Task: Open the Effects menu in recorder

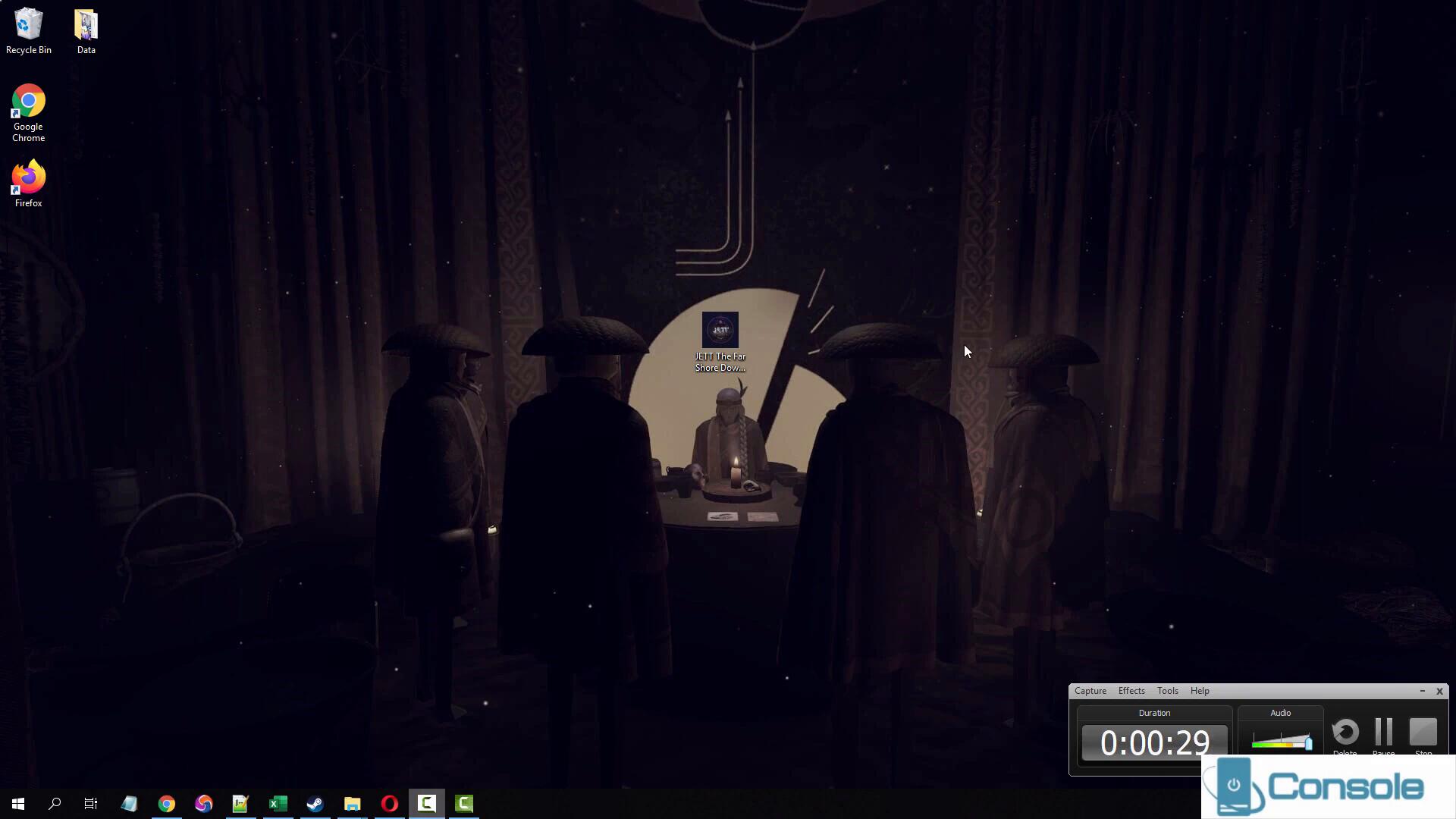Action: [1131, 691]
